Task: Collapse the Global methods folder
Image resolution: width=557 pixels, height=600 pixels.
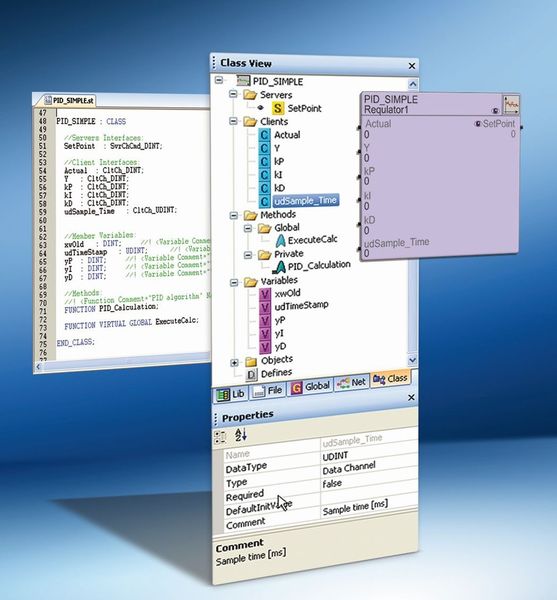Action: click(248, 228)
